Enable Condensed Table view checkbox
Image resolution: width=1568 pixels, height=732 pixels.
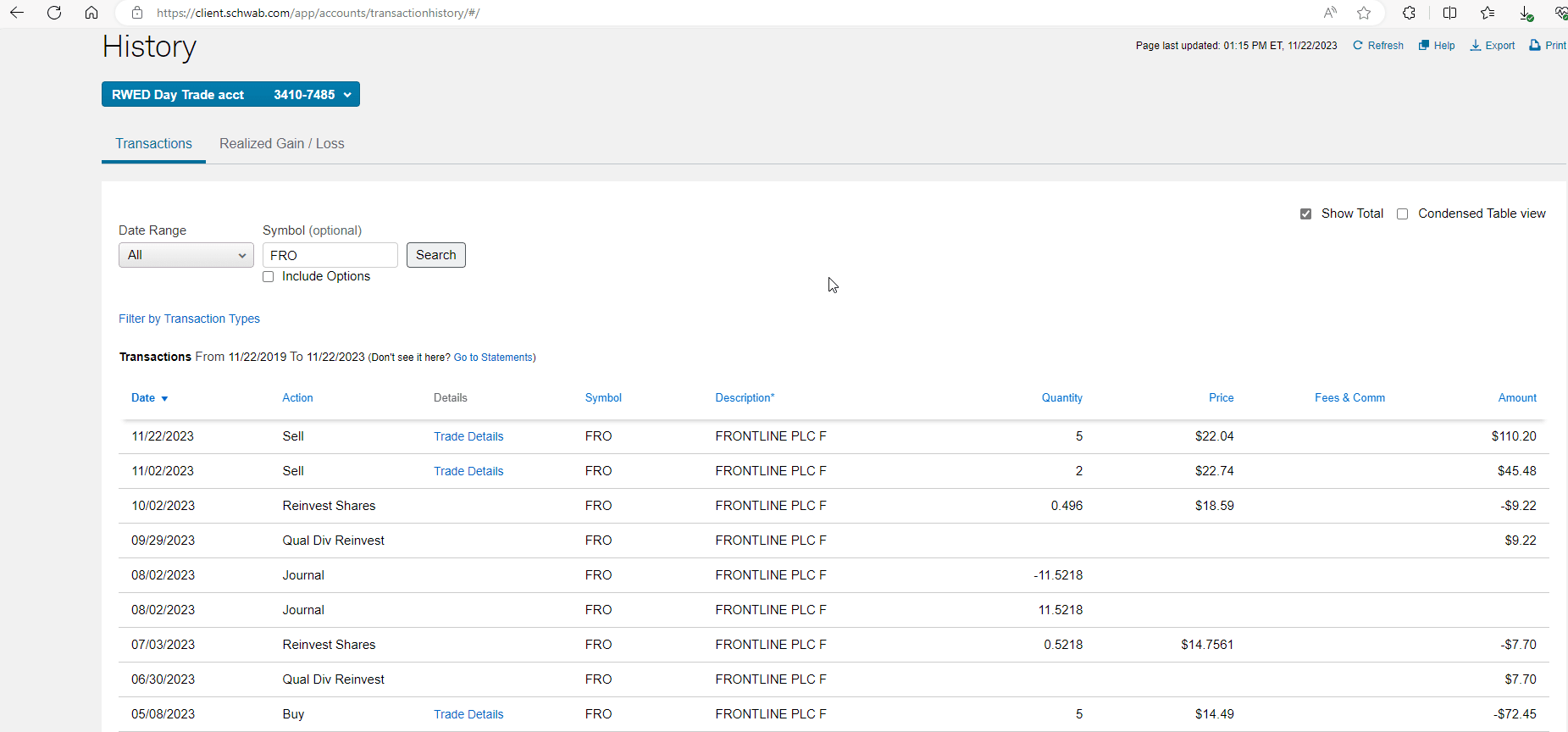[1403, 214]
